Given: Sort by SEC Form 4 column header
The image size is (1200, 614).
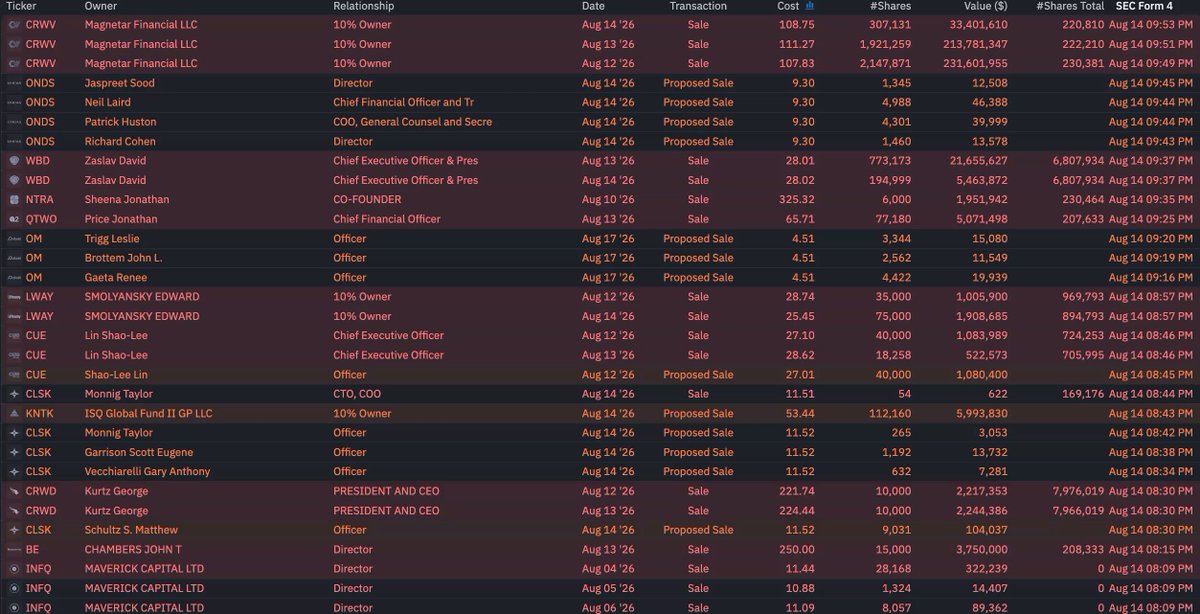Looking at the screenshot, I should [1144, 6].
